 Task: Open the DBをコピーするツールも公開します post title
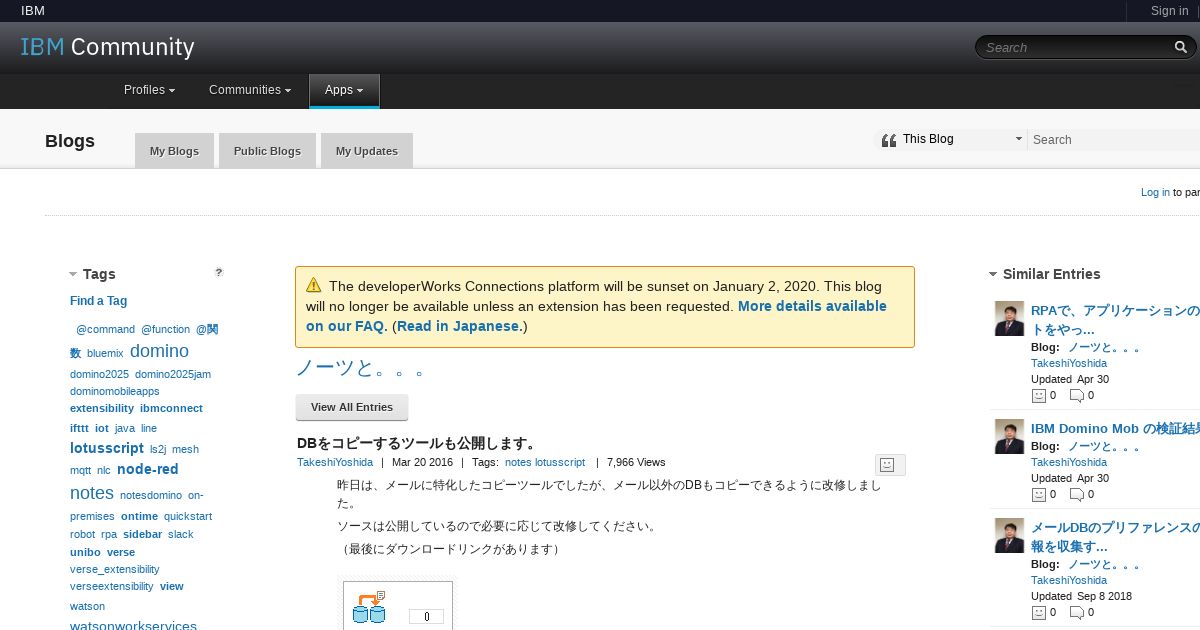coord(417,443)
